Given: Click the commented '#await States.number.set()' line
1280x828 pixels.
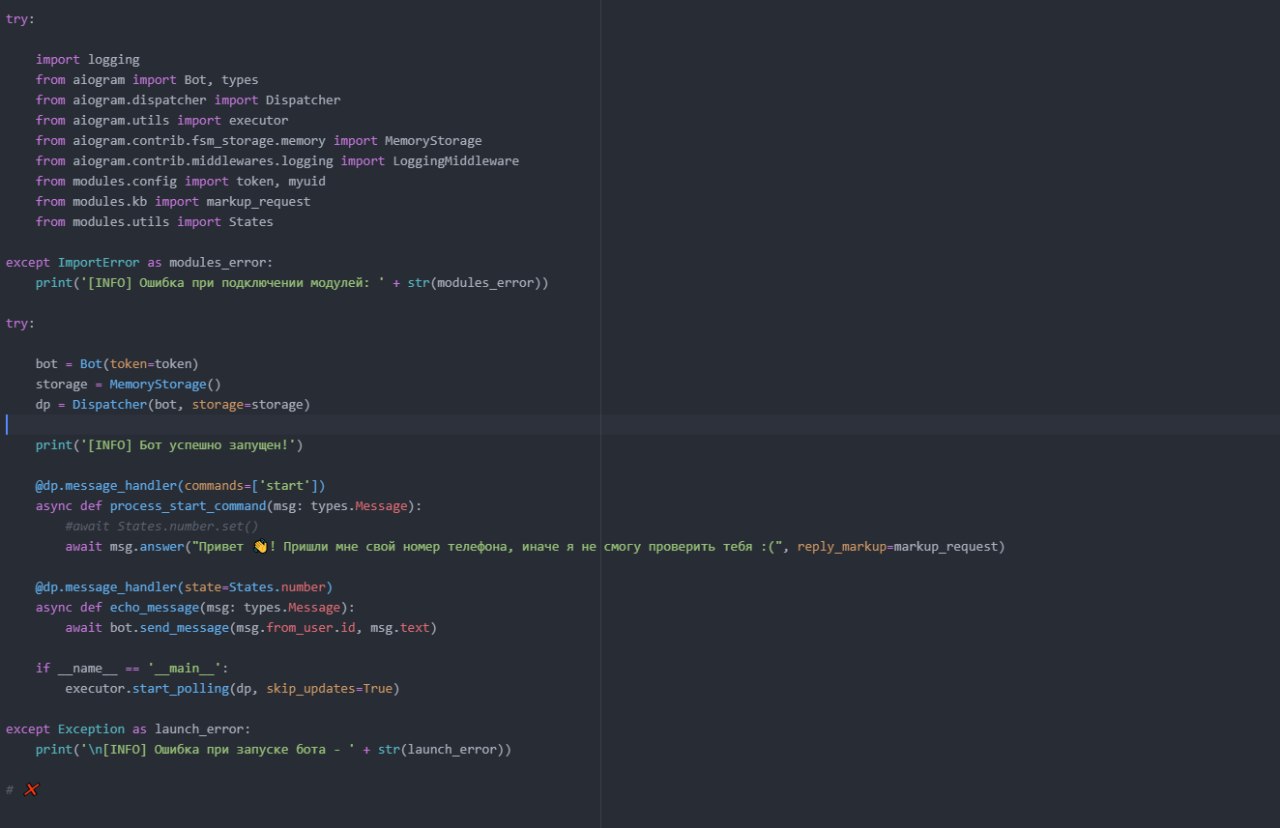Looking at the screenshot, I should pos(162,526).
